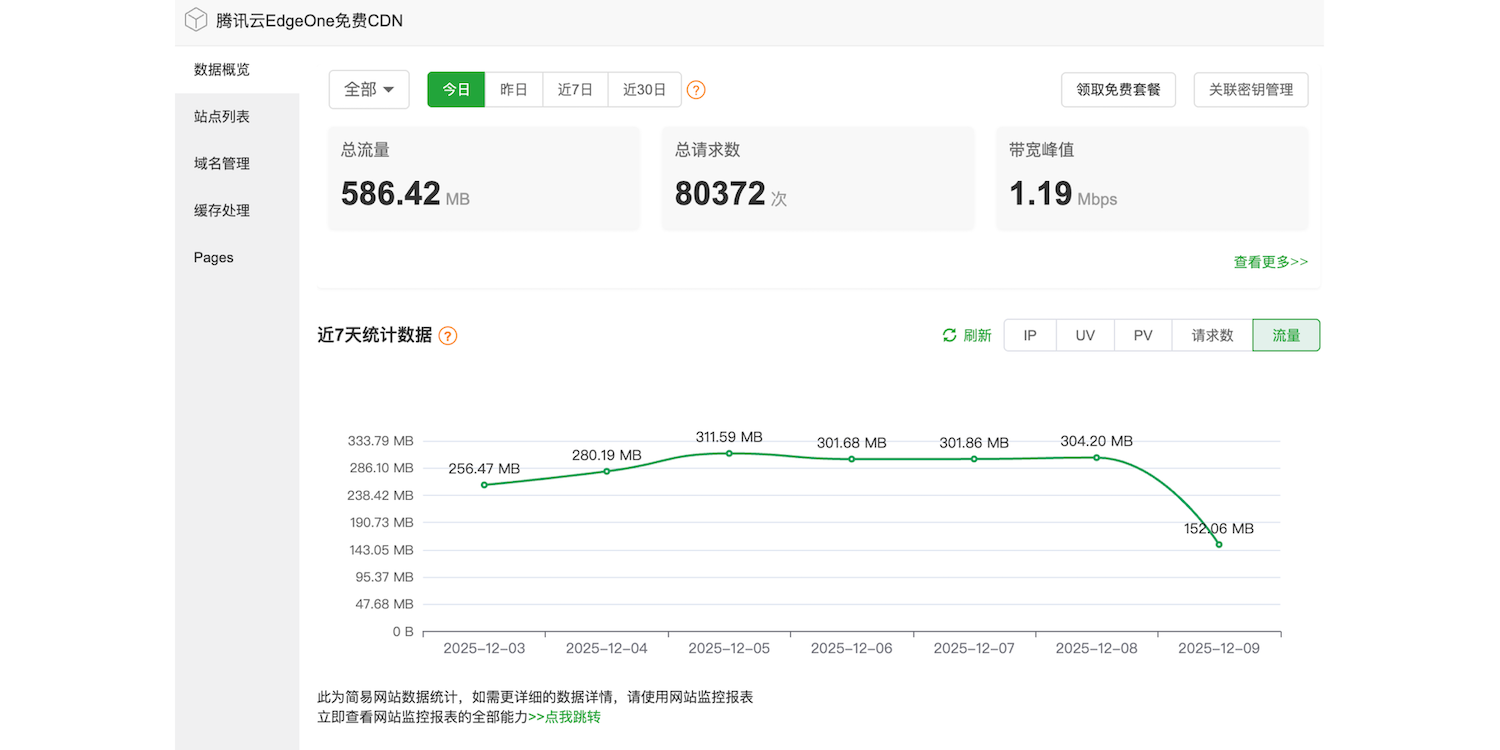Open 站点列表 in the sidebar
The width and height of the screenshot is (1500, 750).
coord(222,117)
